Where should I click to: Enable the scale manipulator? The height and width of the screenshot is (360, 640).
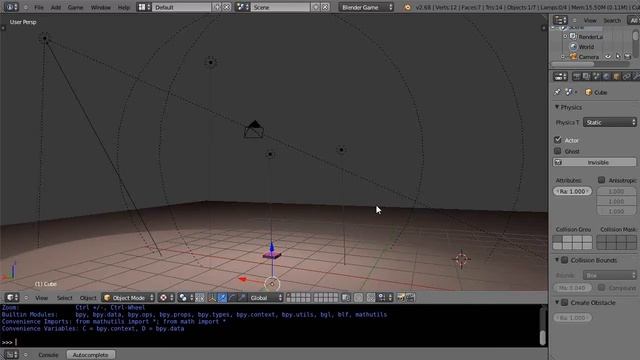tap(242, 298)
